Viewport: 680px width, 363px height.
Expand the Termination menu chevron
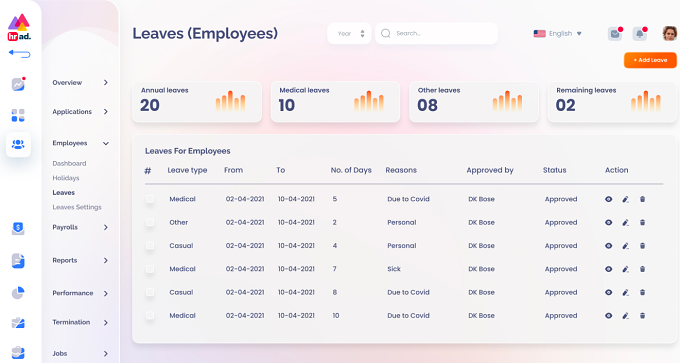[105, 322]
